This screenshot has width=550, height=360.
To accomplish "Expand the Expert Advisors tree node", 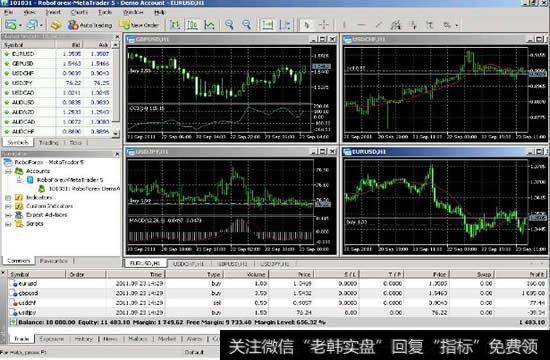I will (8, 215).
